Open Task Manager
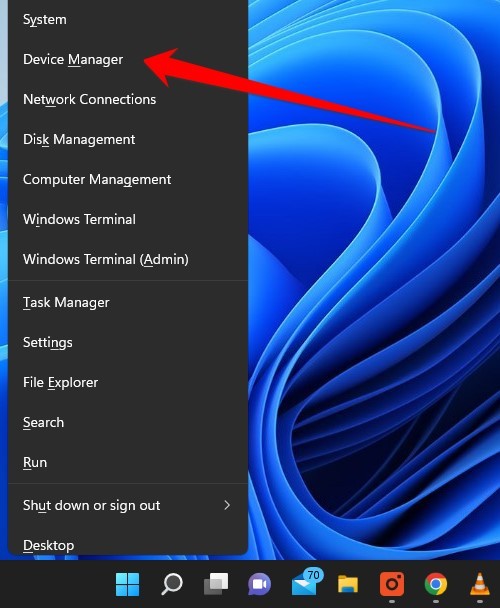The height and width of the screenshot is (608, 500). click(x=128, y=302)
